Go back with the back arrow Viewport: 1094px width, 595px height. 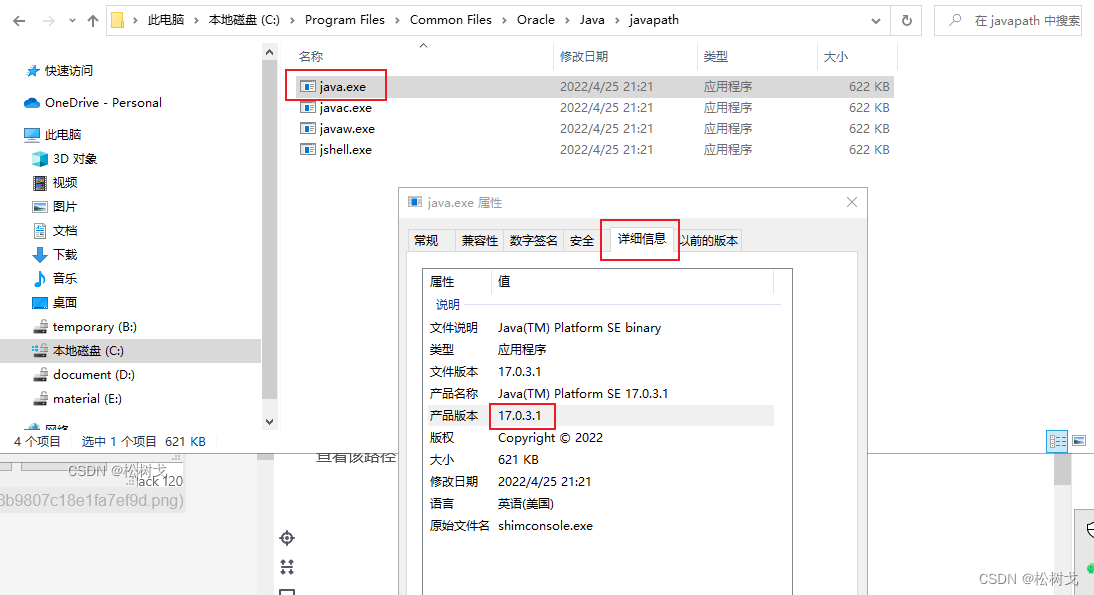pos(19,21)
